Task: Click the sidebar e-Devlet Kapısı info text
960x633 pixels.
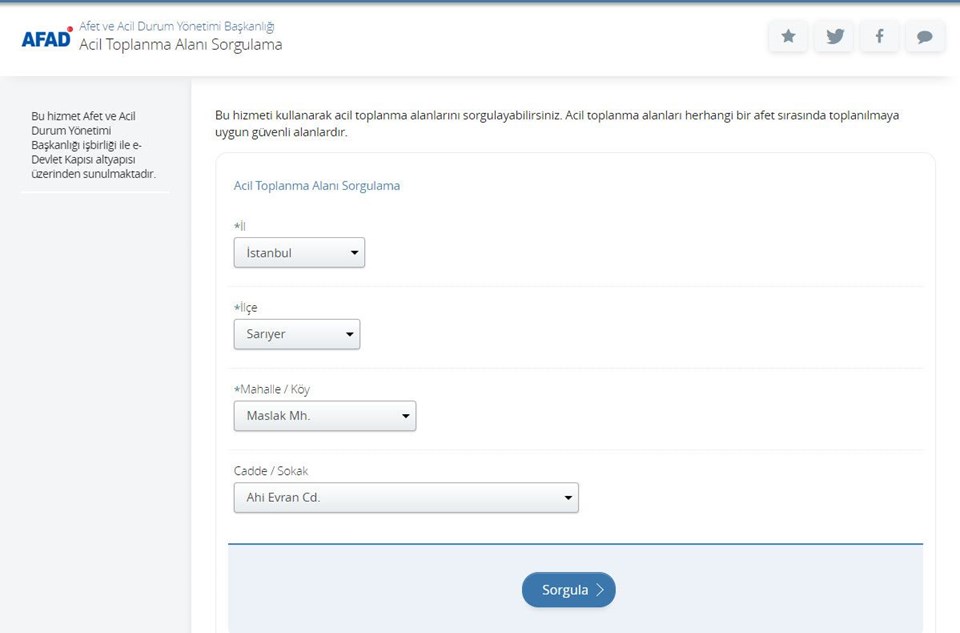Action: pyautogui.click(x=94, y=145)
